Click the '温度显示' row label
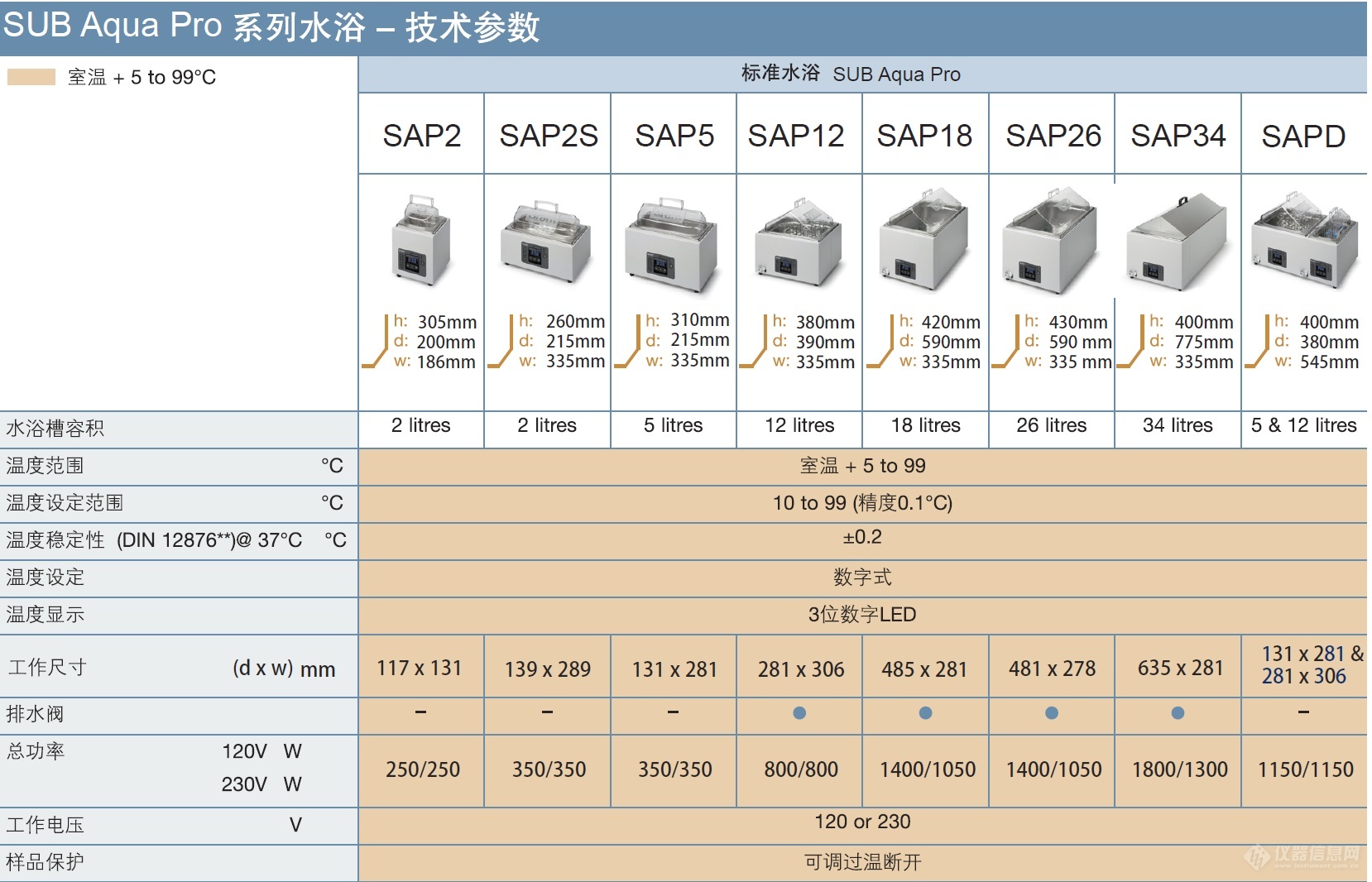Screen dimensions: 1372x882 pos(45,615)
